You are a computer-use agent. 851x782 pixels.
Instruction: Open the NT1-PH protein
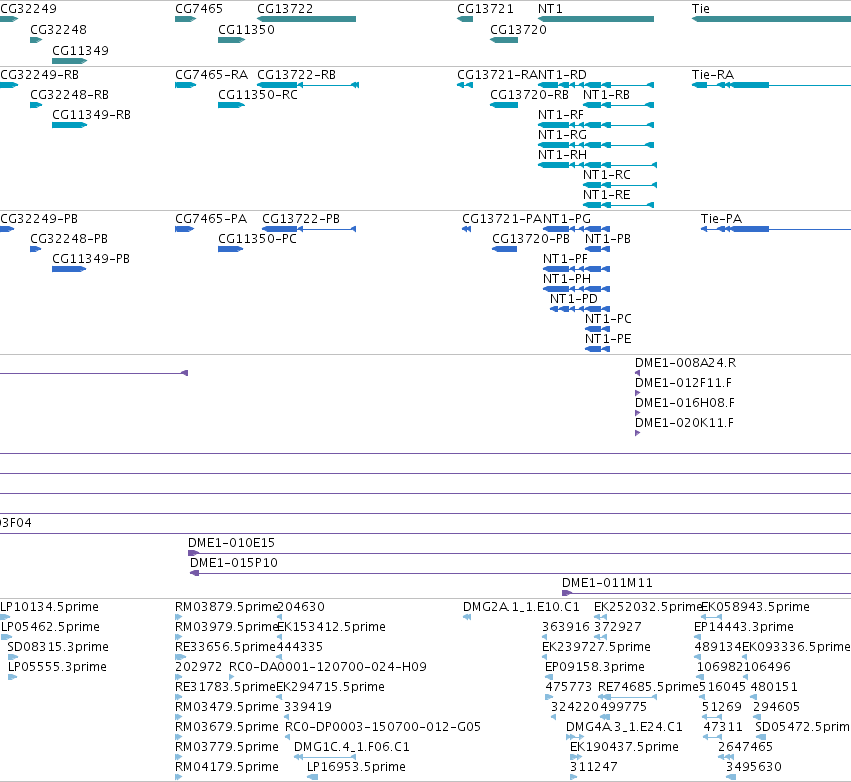pyautogui.click(x=567, y=279)
